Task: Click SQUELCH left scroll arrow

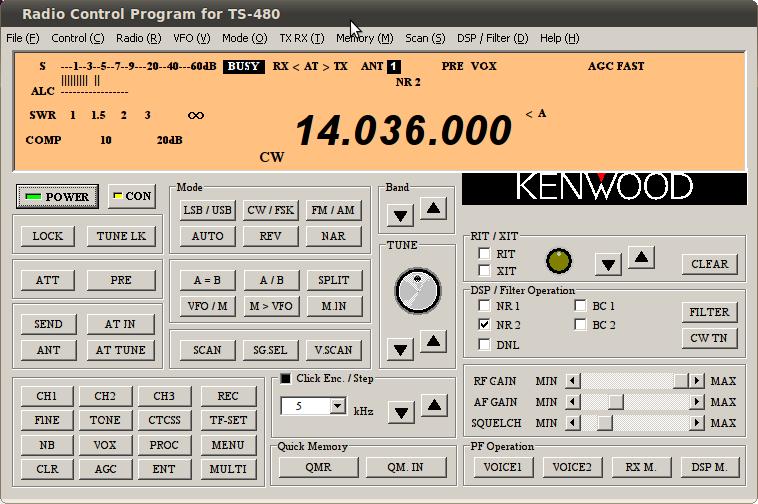Action: point(572,423)
